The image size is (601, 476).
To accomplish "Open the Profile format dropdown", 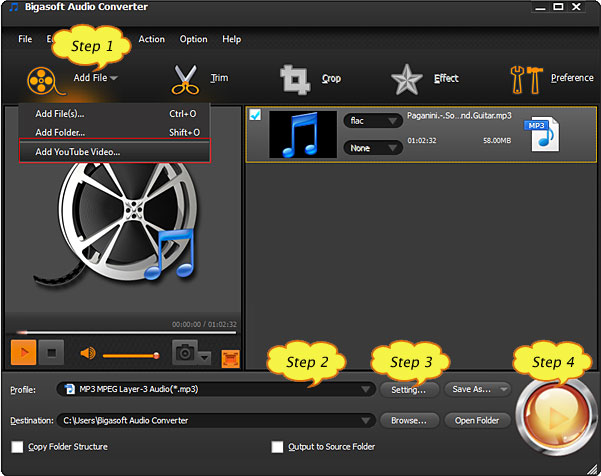I will [216, 389].
